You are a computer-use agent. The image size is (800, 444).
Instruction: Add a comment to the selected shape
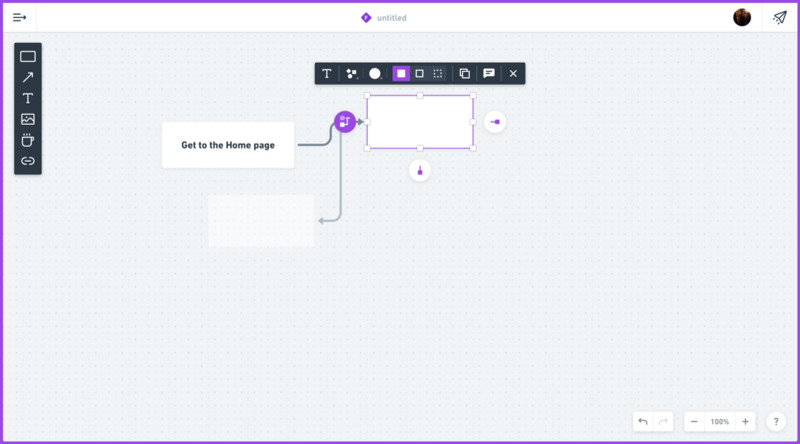489,73
